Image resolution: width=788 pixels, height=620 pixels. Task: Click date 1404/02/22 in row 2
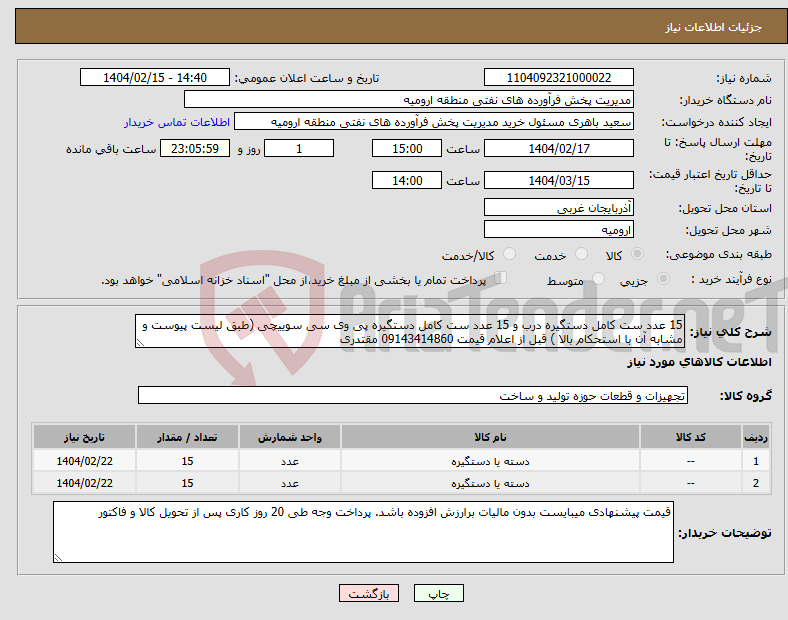tap(84, 483)
